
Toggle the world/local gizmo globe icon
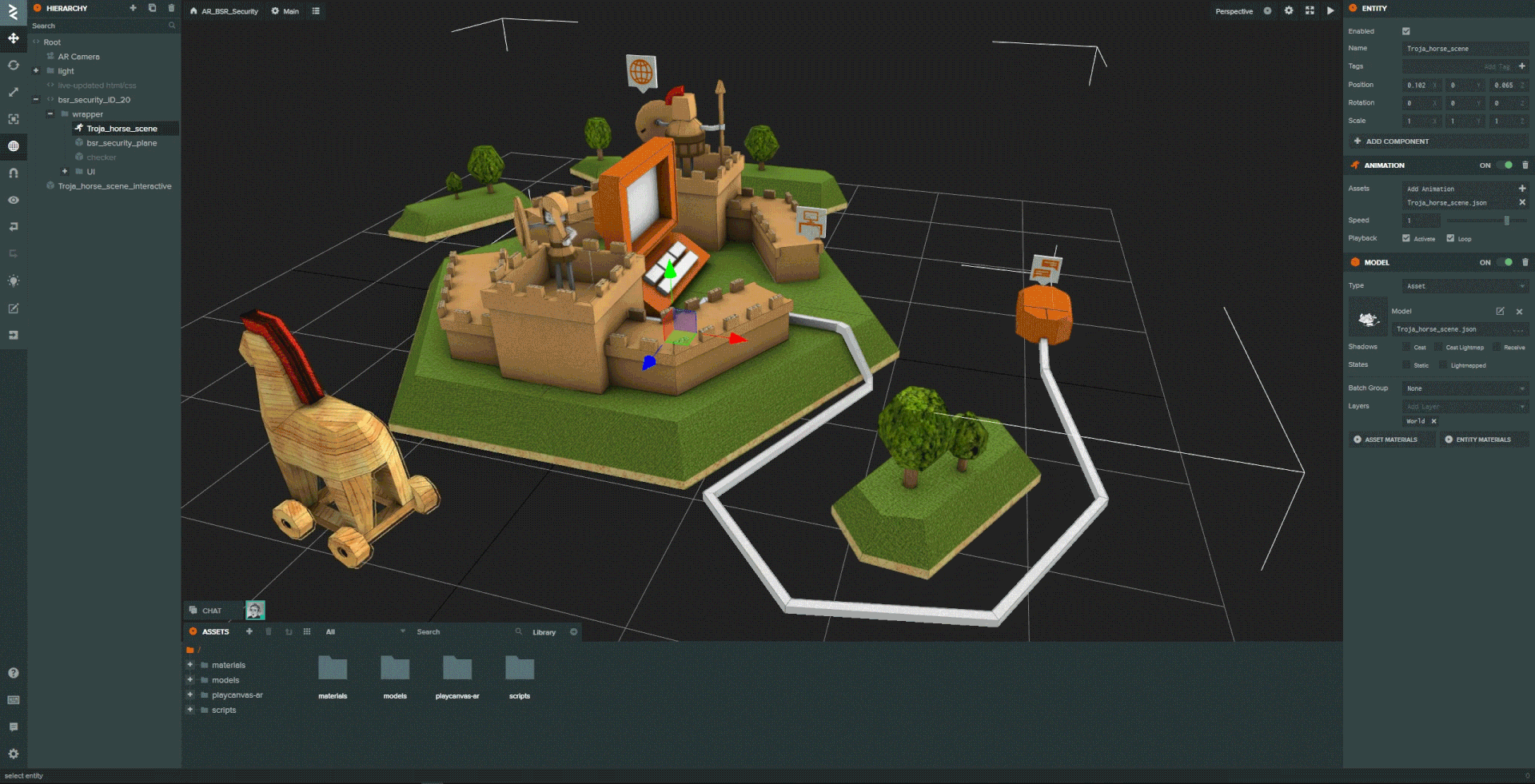pos(14,146)
